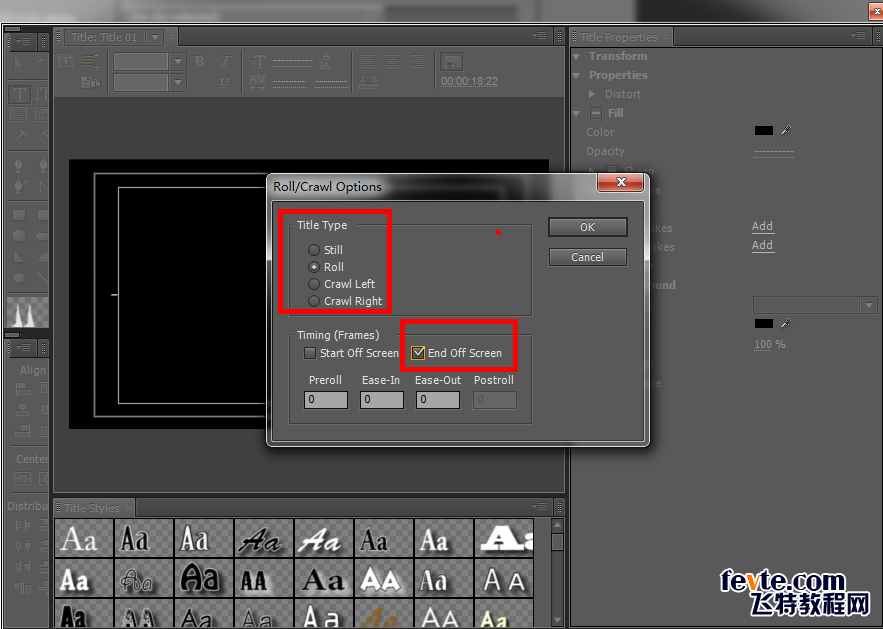Click the Title Styles vertical scrollbar
This screenshot has width=883, height=629.
557,573
